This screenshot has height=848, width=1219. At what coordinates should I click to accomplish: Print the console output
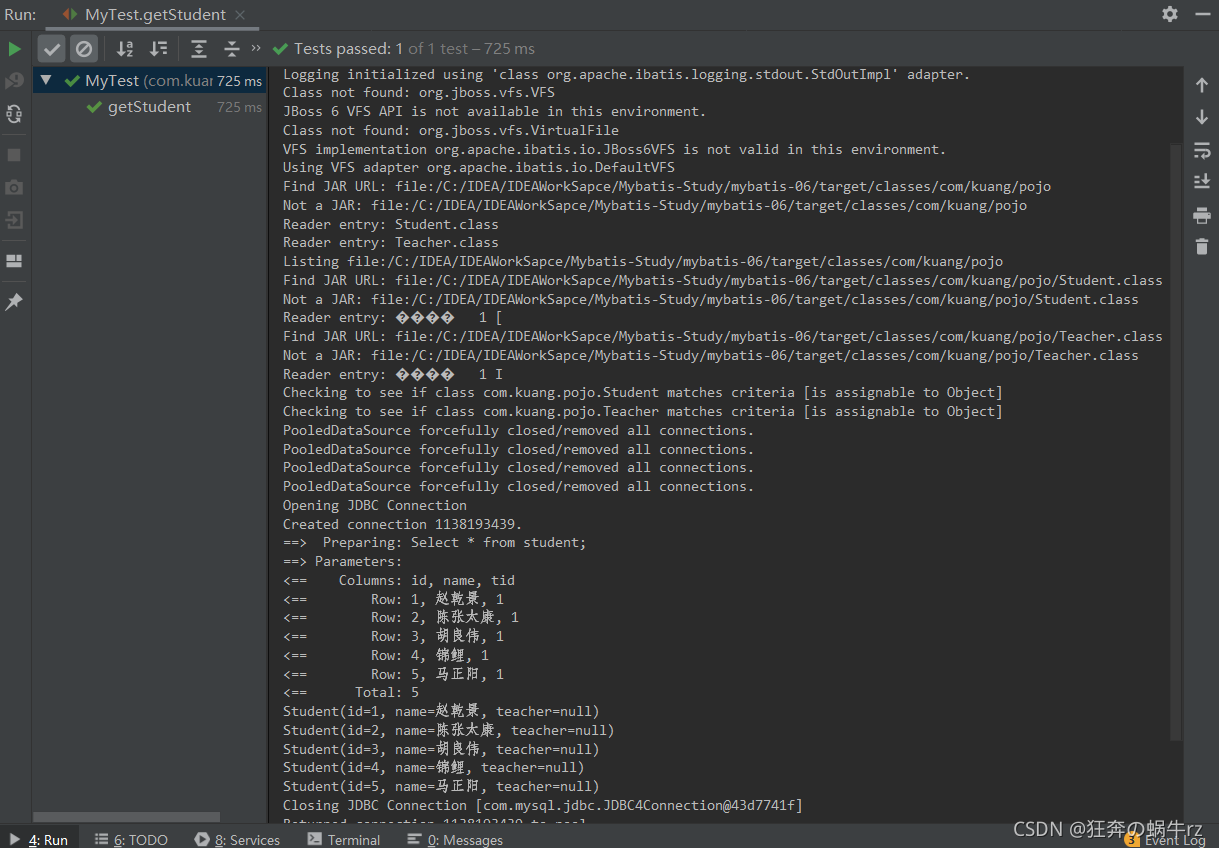(1202, 215)
